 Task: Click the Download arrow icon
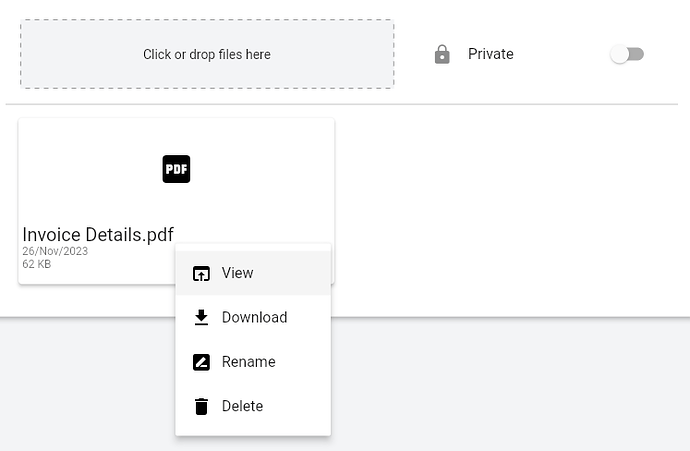[x=201, y=317]
